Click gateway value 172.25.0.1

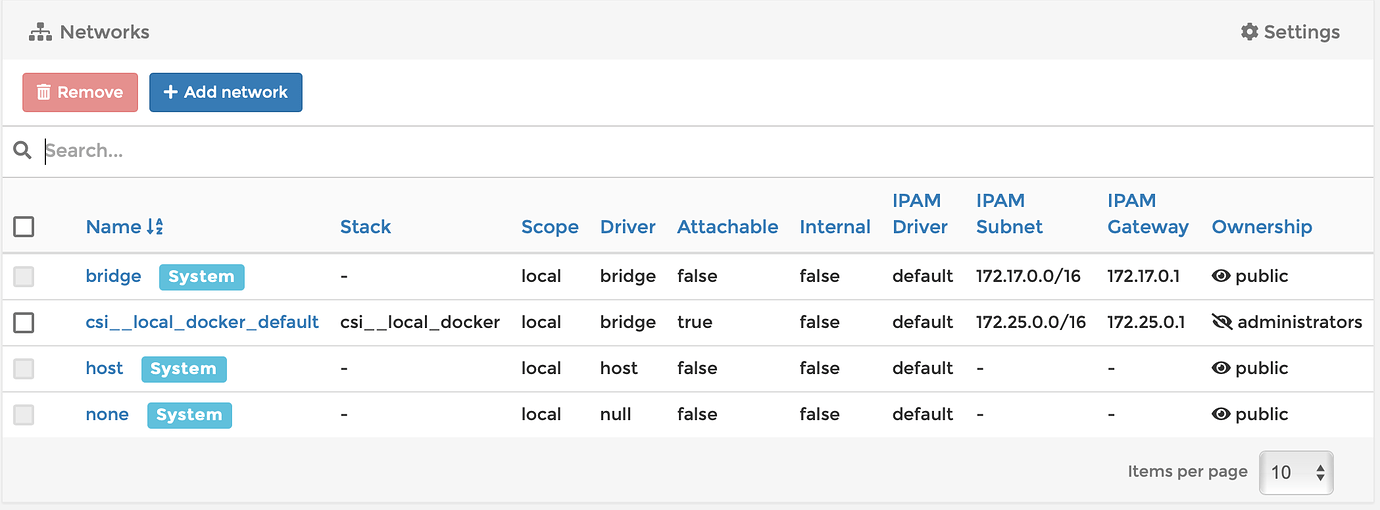[1146, 322]
